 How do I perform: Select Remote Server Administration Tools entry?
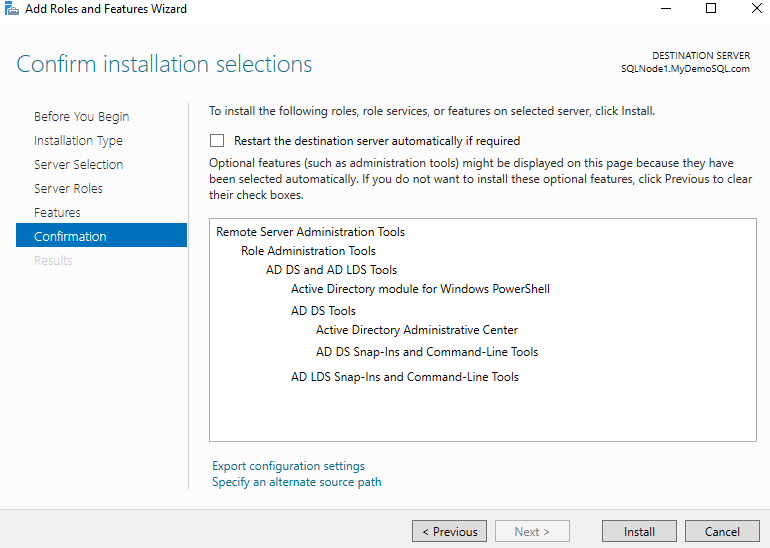pos(310,232)
